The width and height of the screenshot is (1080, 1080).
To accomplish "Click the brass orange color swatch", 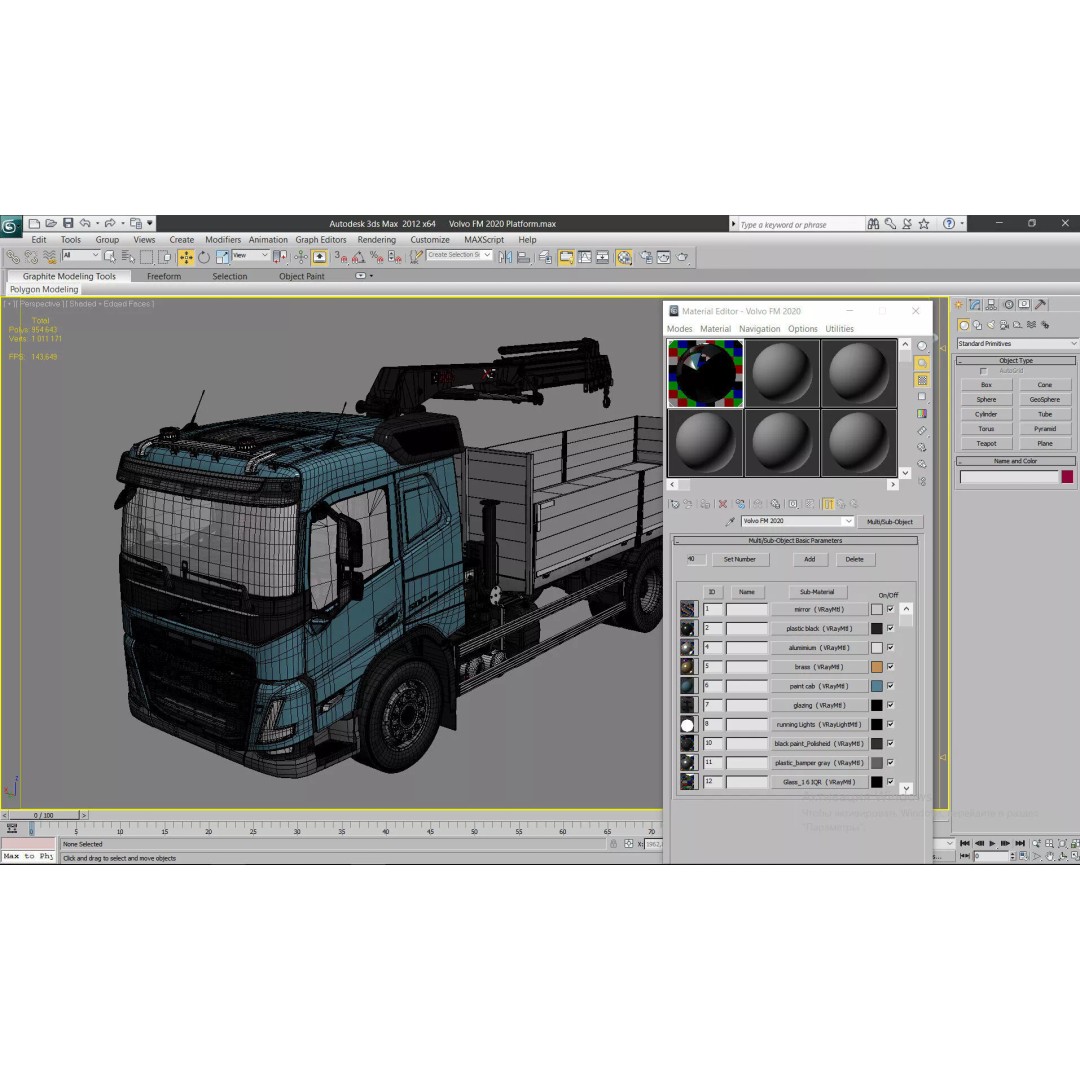I will click(x=876, y=667).
